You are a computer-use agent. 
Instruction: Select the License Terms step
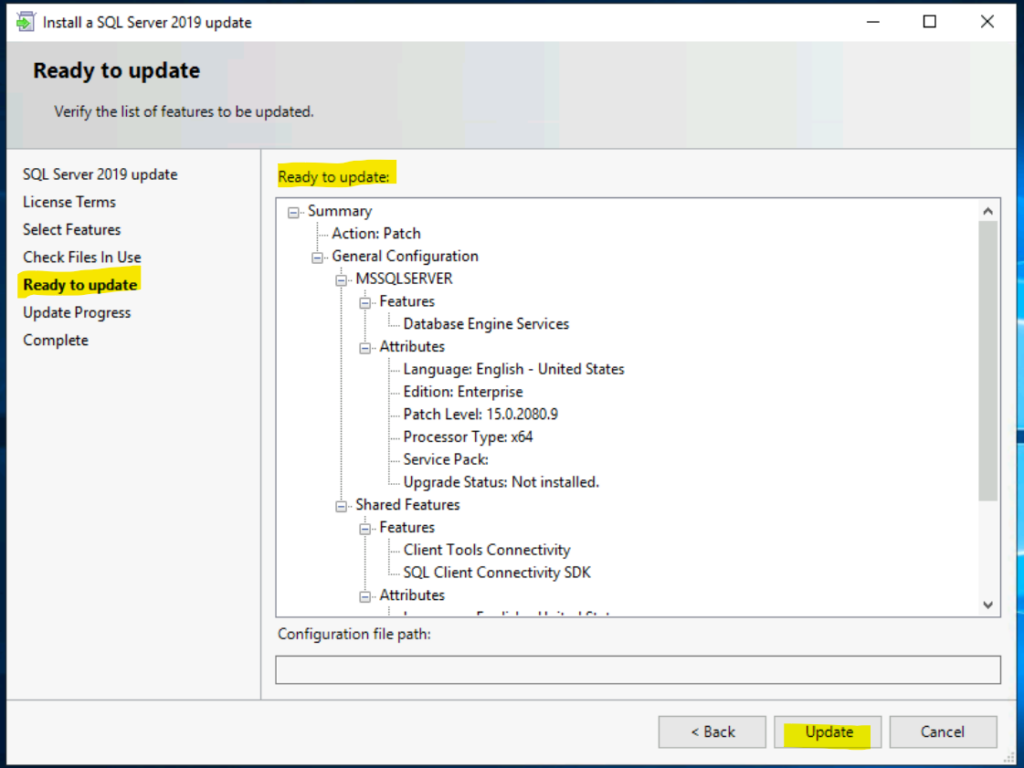[69, 202]
